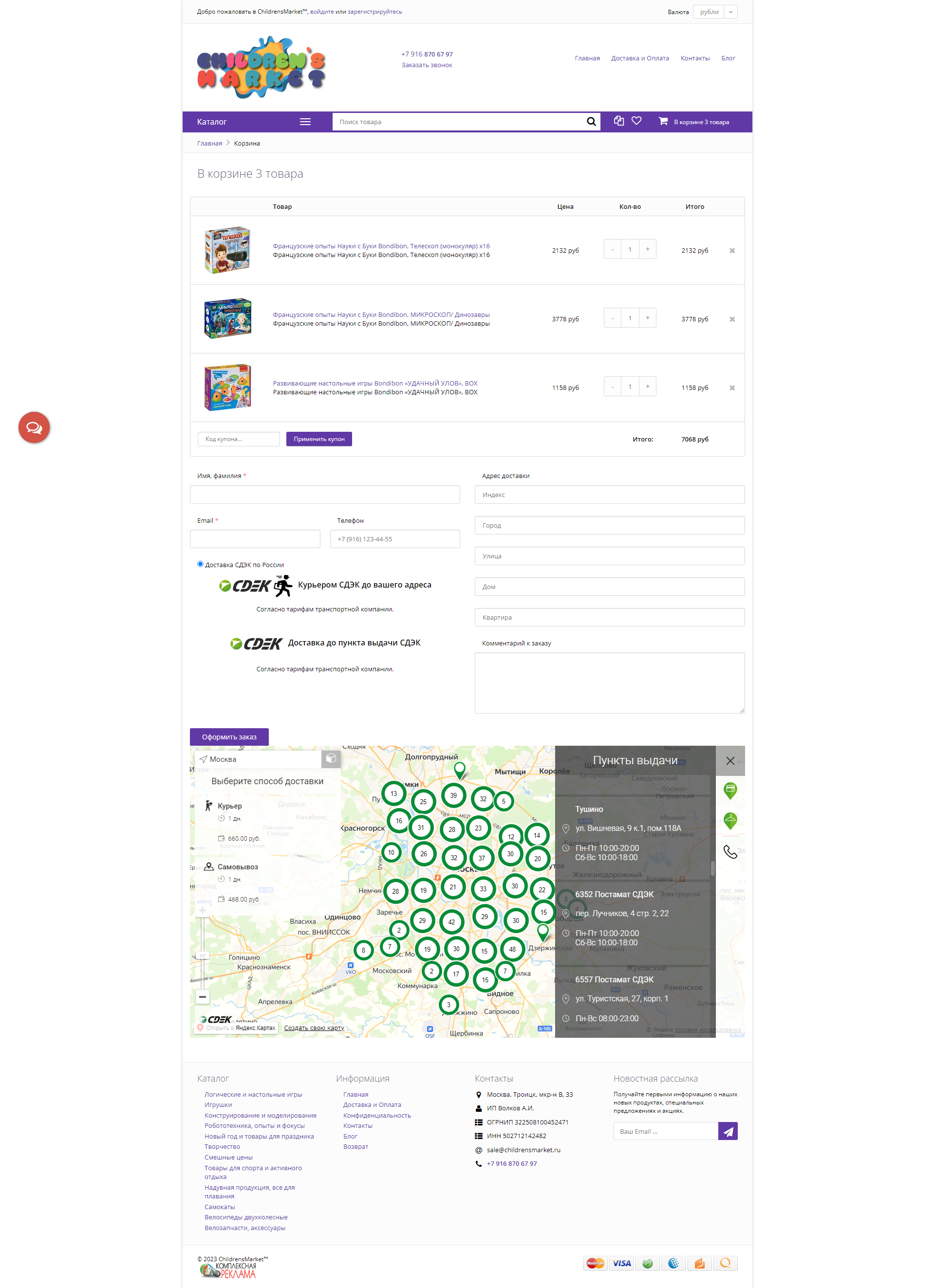Open the compare products icon
Image resolution: width=935 pixels, height=1288 pixels.
[618, 121]
